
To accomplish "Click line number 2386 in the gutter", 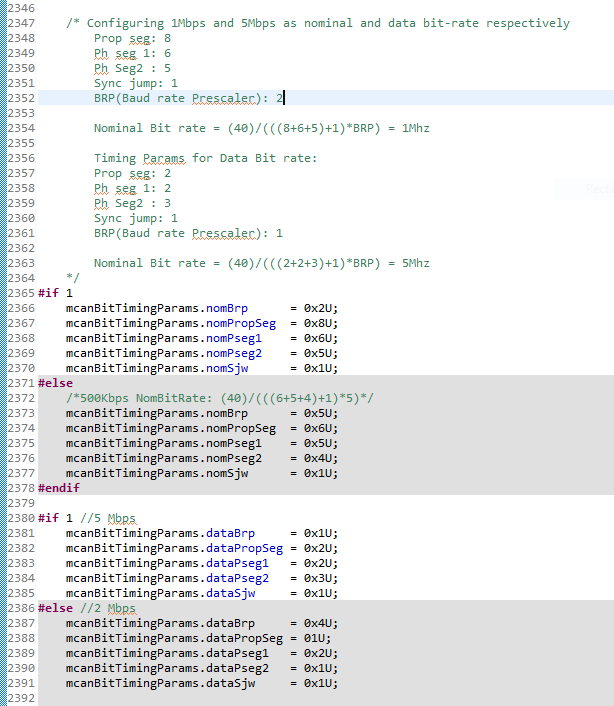I will point(21,608).
